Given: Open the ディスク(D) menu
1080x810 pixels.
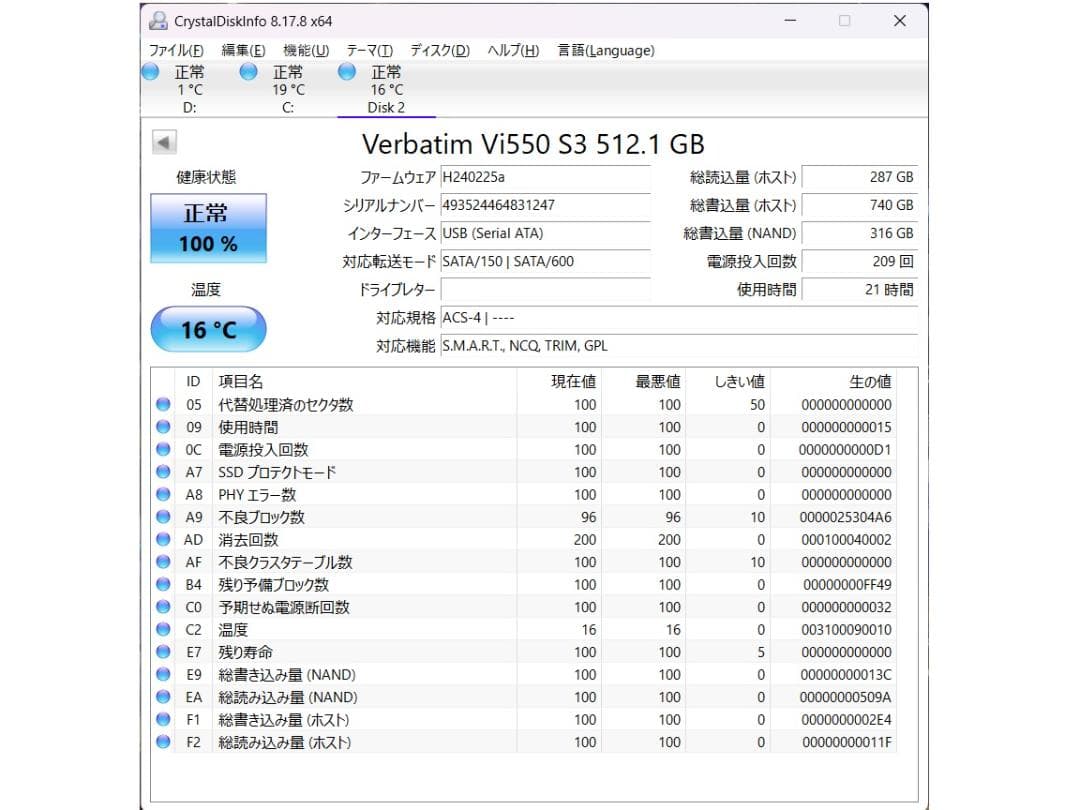Looking at the screenshot, I should click(439, 50).
